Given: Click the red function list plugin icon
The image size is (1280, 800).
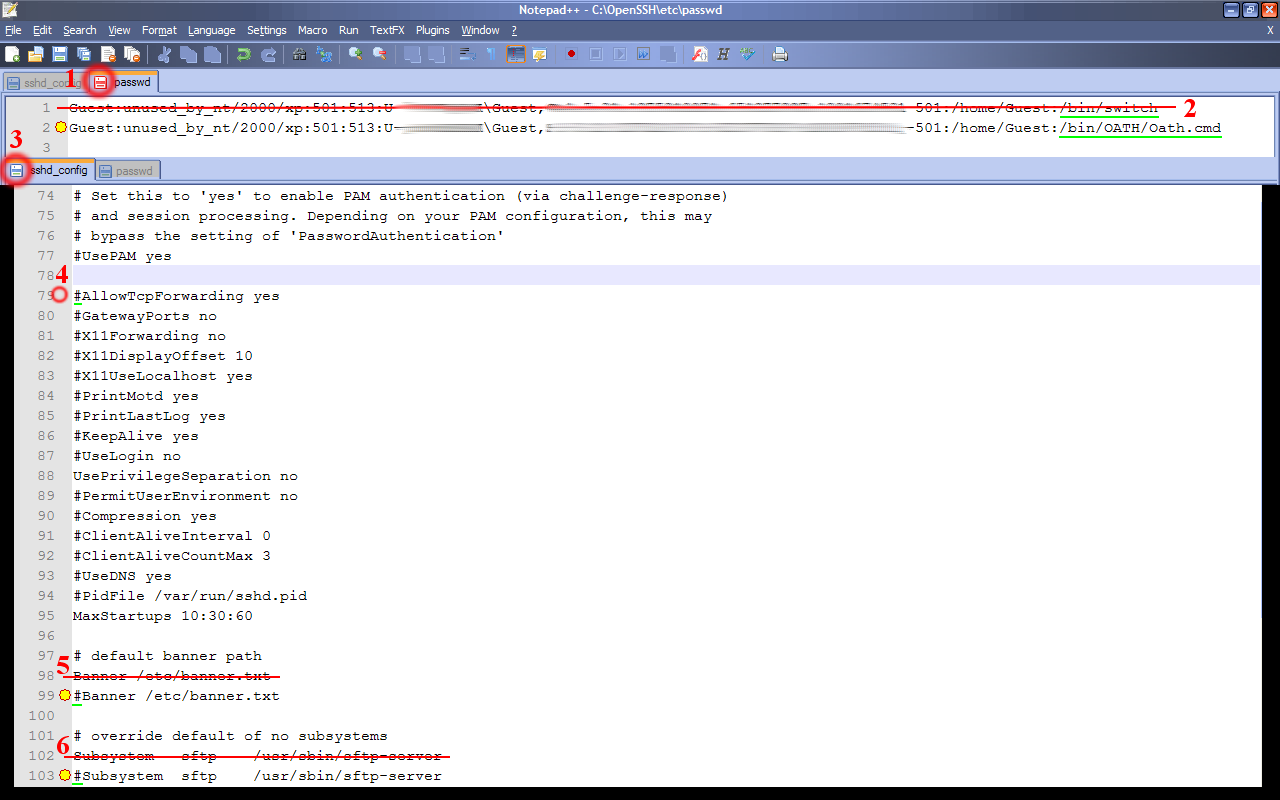Looking at the screenshot, I should [700, 54].
